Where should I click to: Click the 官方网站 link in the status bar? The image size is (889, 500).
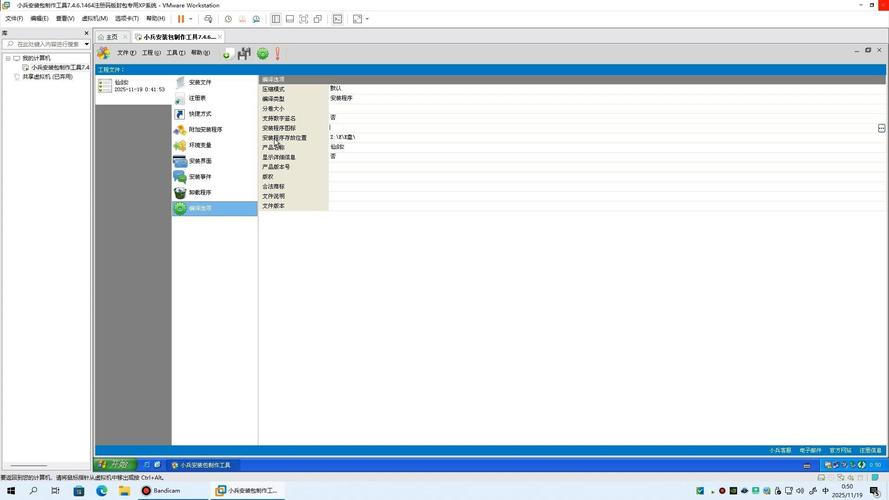tap(840, 450)
